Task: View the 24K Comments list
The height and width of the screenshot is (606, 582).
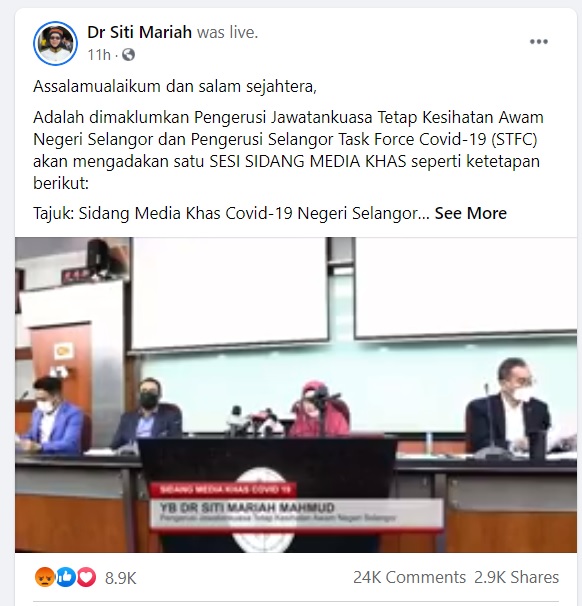Action: [x=409, y=577]
